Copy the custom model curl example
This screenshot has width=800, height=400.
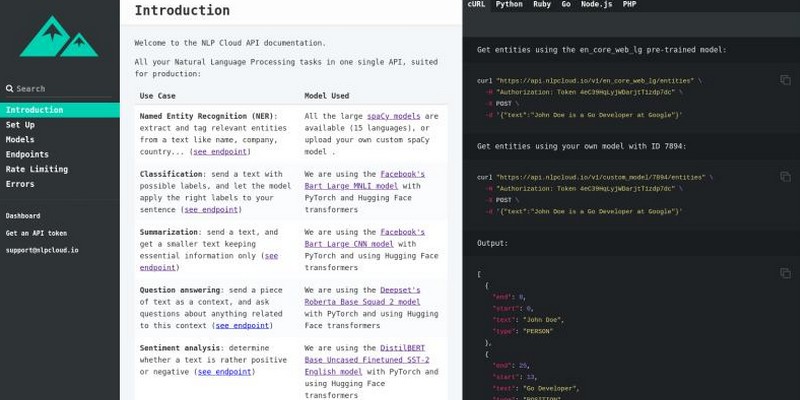click(x=785, y=177)
